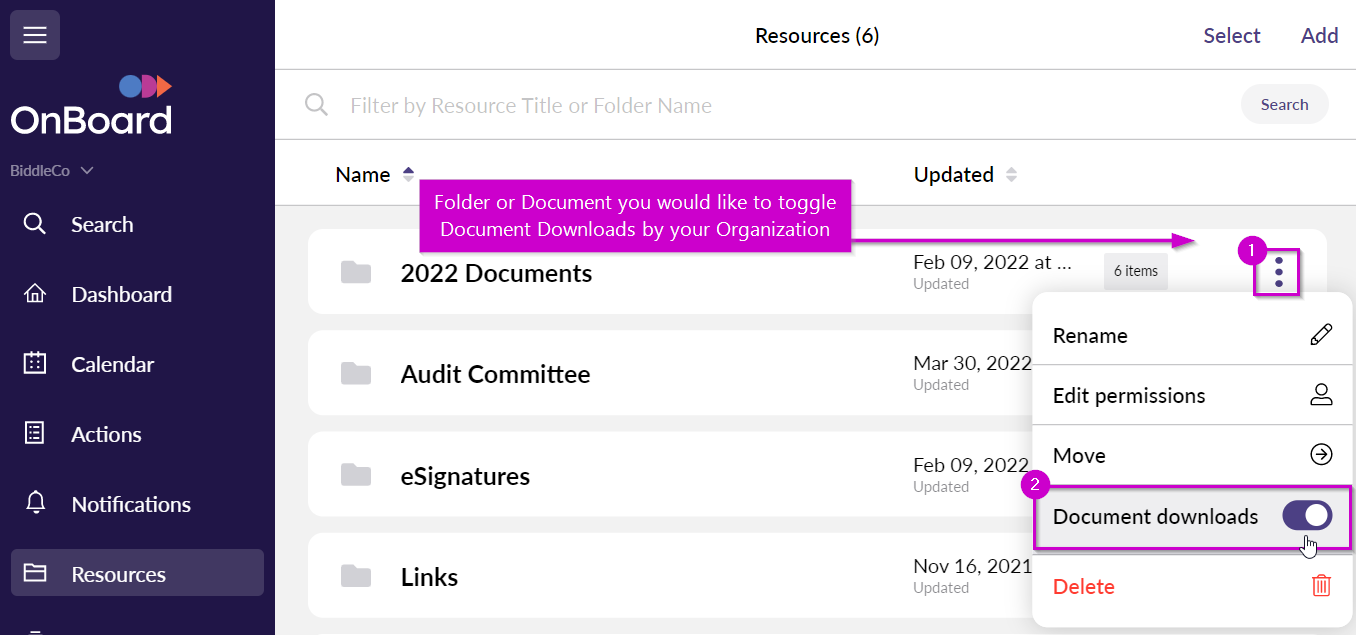Change sort order using the Name column arrows
The width and height of the screenshot is (1356, 635).
point(408,173)
